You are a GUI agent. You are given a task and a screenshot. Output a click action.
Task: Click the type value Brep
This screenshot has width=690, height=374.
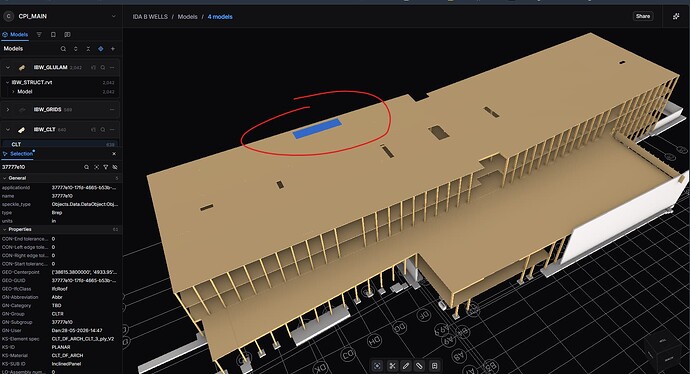point(57,213)
